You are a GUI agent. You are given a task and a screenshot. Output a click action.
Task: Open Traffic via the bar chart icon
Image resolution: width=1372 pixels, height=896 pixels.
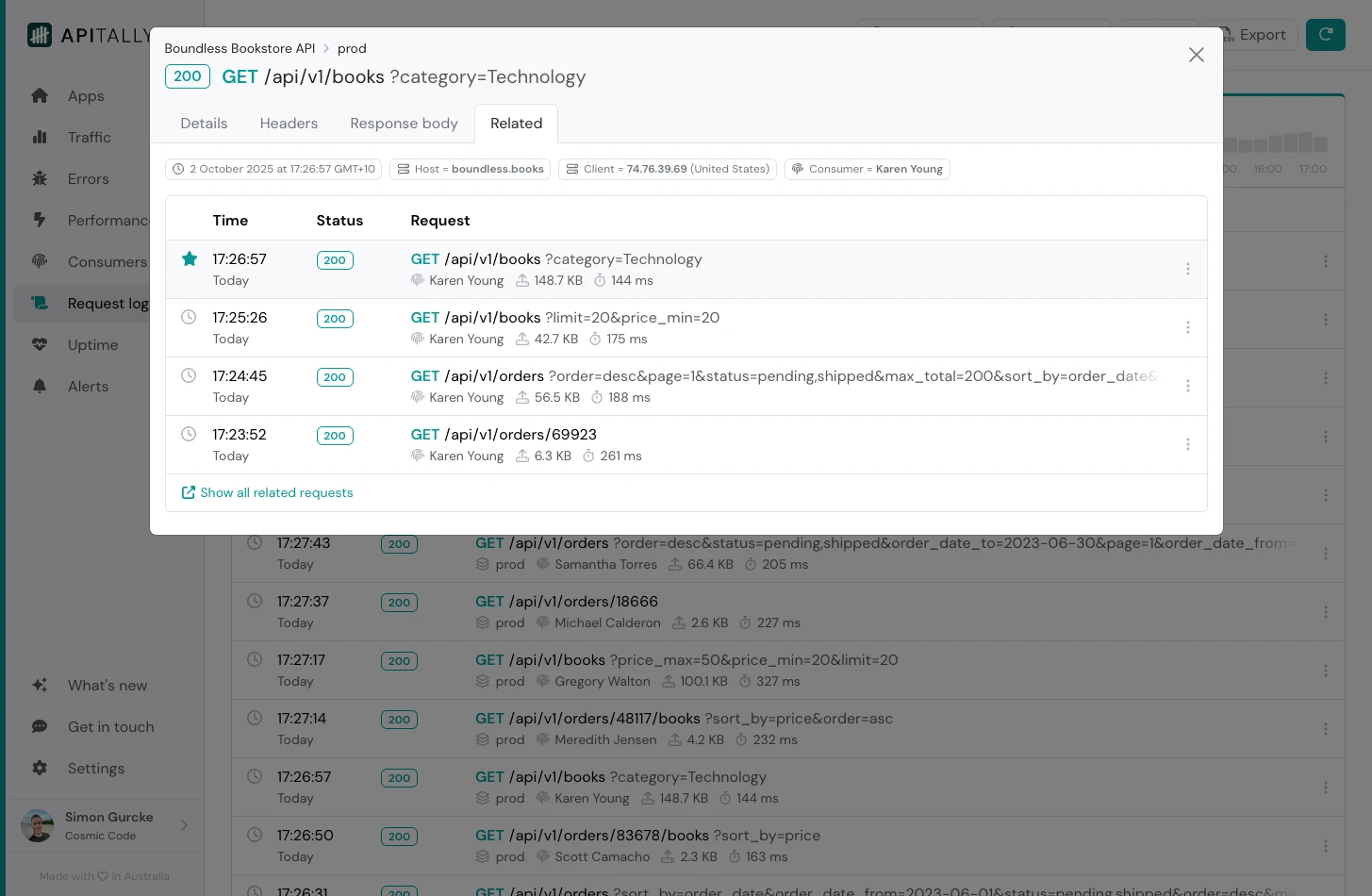pos(40,137)
